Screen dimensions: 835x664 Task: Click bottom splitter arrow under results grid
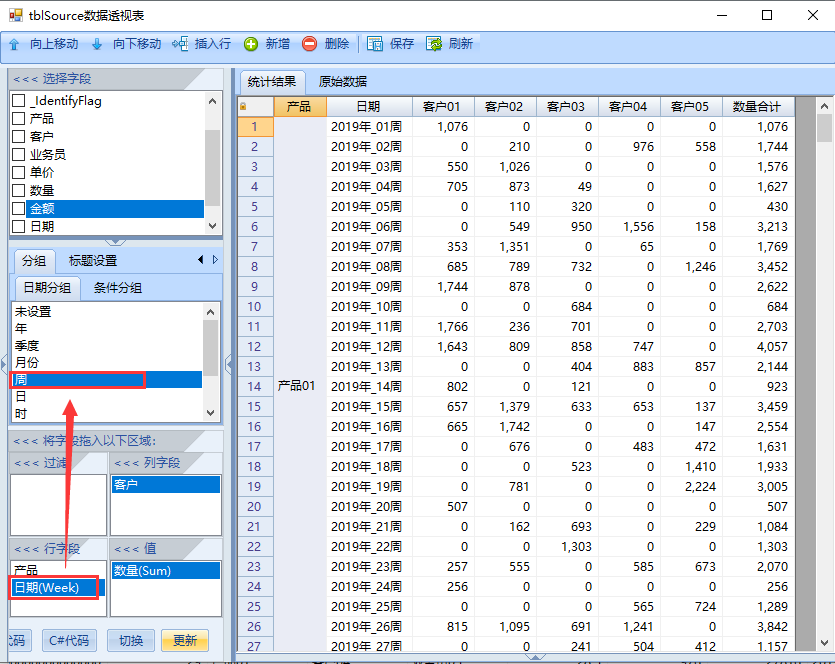[535, 657]
